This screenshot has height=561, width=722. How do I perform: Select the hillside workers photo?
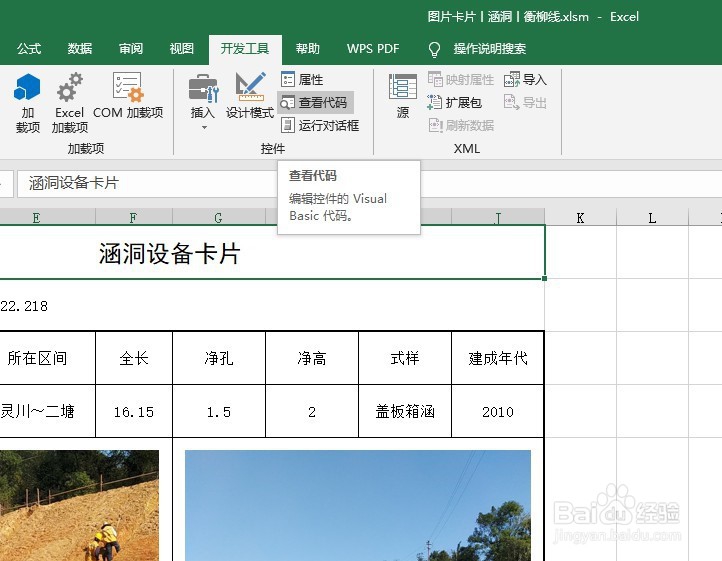[79, 506]
